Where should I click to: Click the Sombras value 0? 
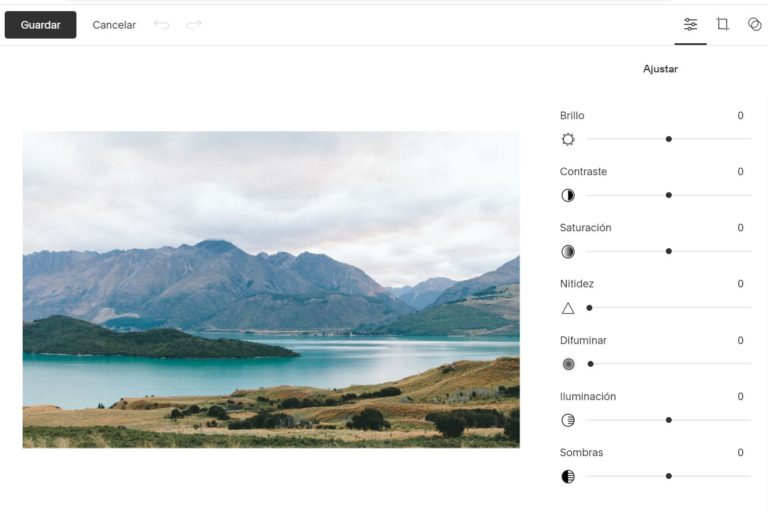coord(741,452)
